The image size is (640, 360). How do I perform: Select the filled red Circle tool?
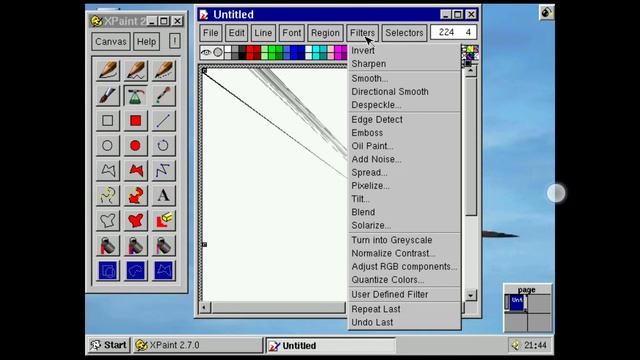pyautogui.click(x=136, y=145)
